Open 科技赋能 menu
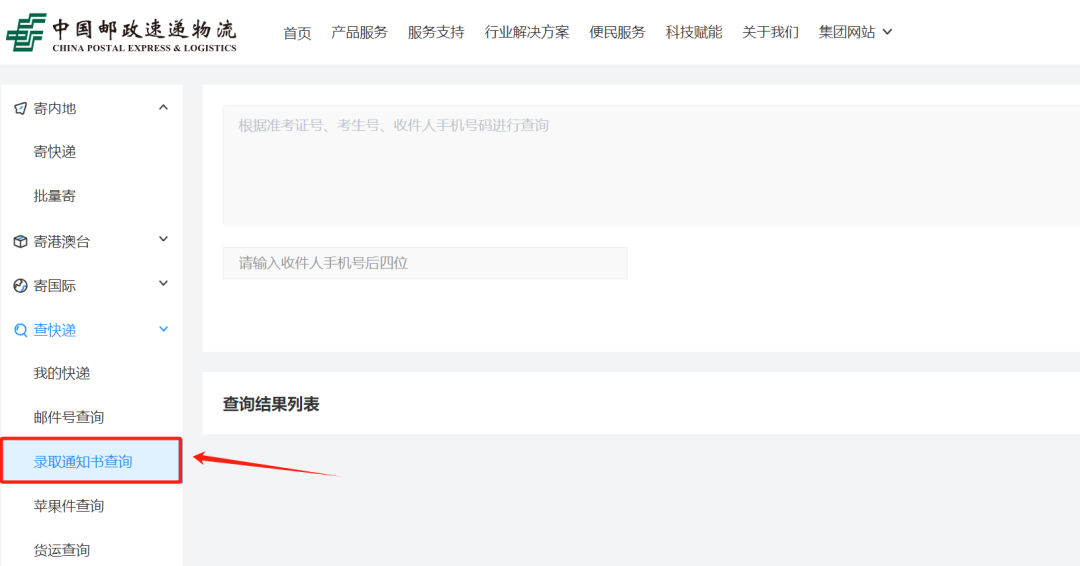1080x566 pixels. 694,32
